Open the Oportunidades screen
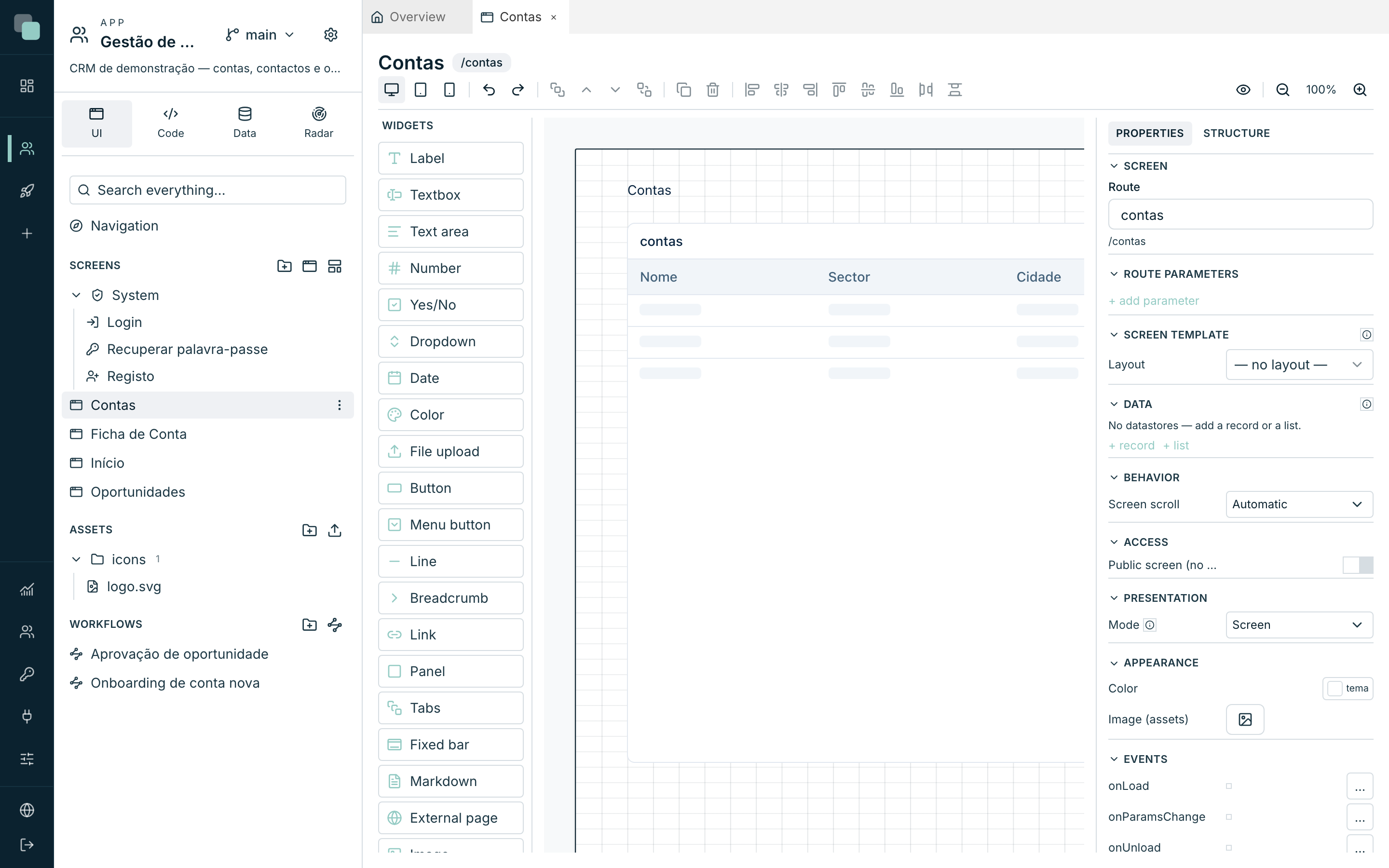 (x=208, y=492)
